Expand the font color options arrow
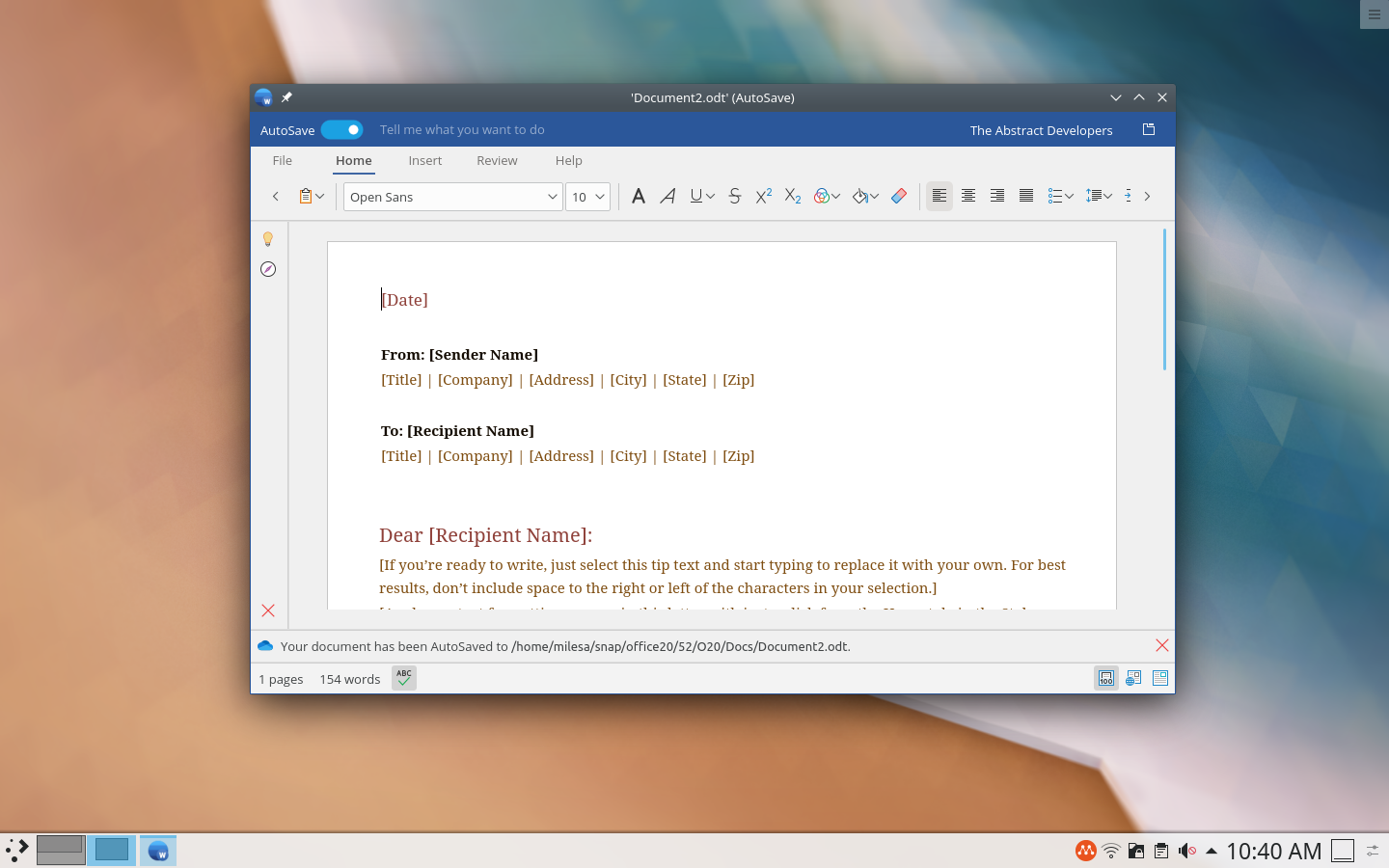 (835, 197)
